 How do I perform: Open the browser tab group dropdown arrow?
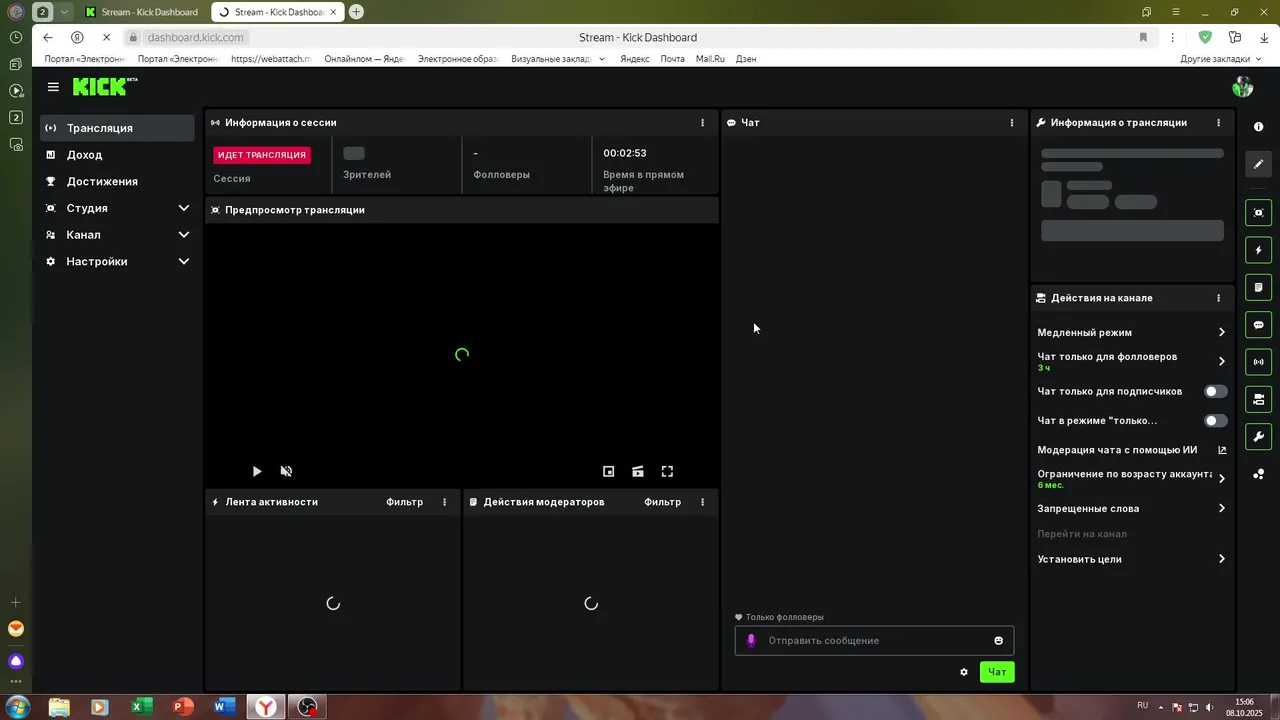[x=65, y=12]
